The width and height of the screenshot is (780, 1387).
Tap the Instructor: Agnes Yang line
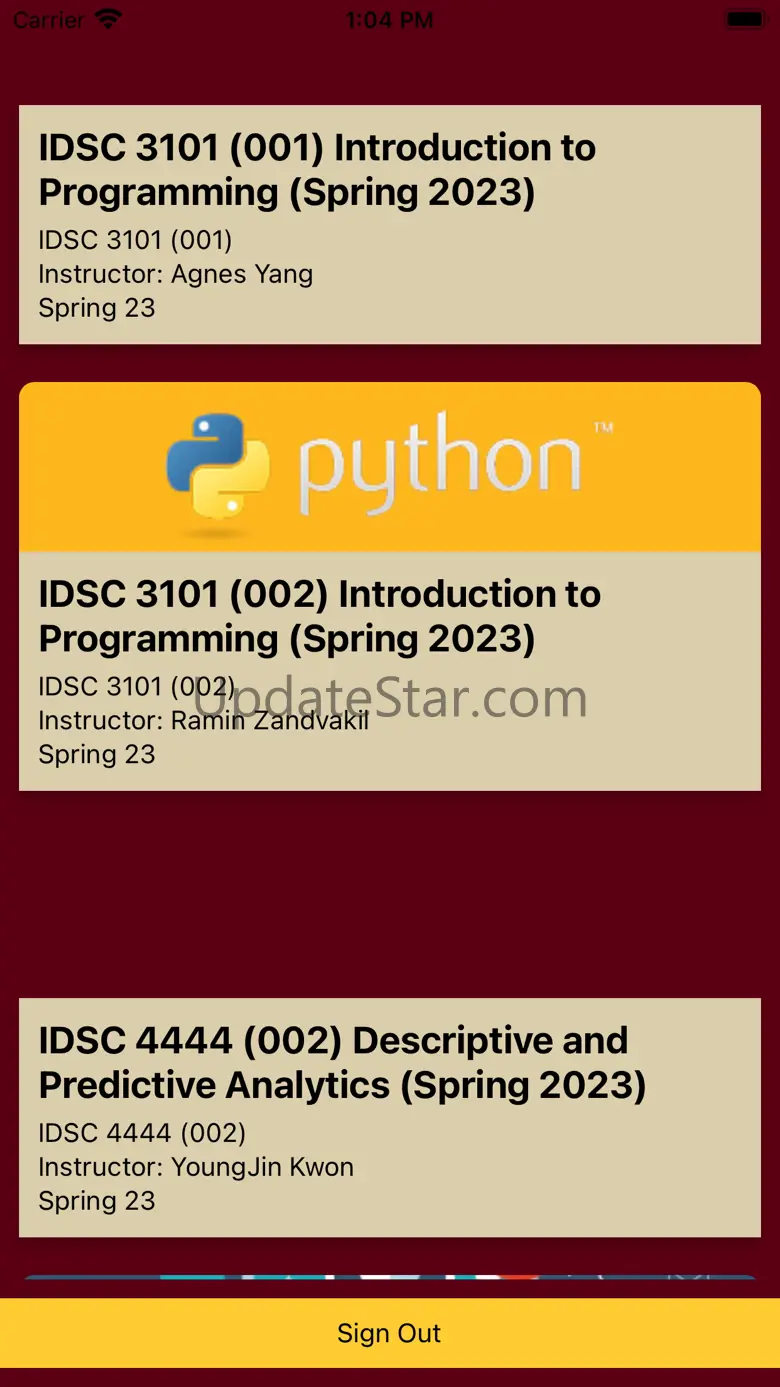click(175, 274)
